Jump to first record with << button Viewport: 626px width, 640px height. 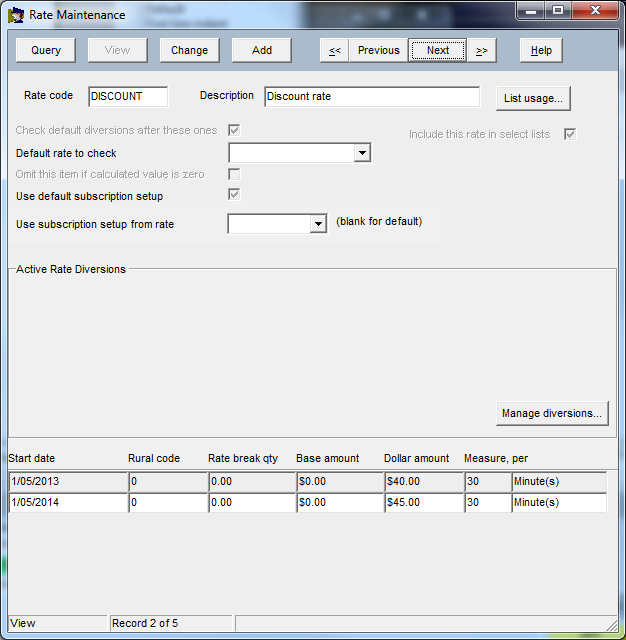(335, 50)
